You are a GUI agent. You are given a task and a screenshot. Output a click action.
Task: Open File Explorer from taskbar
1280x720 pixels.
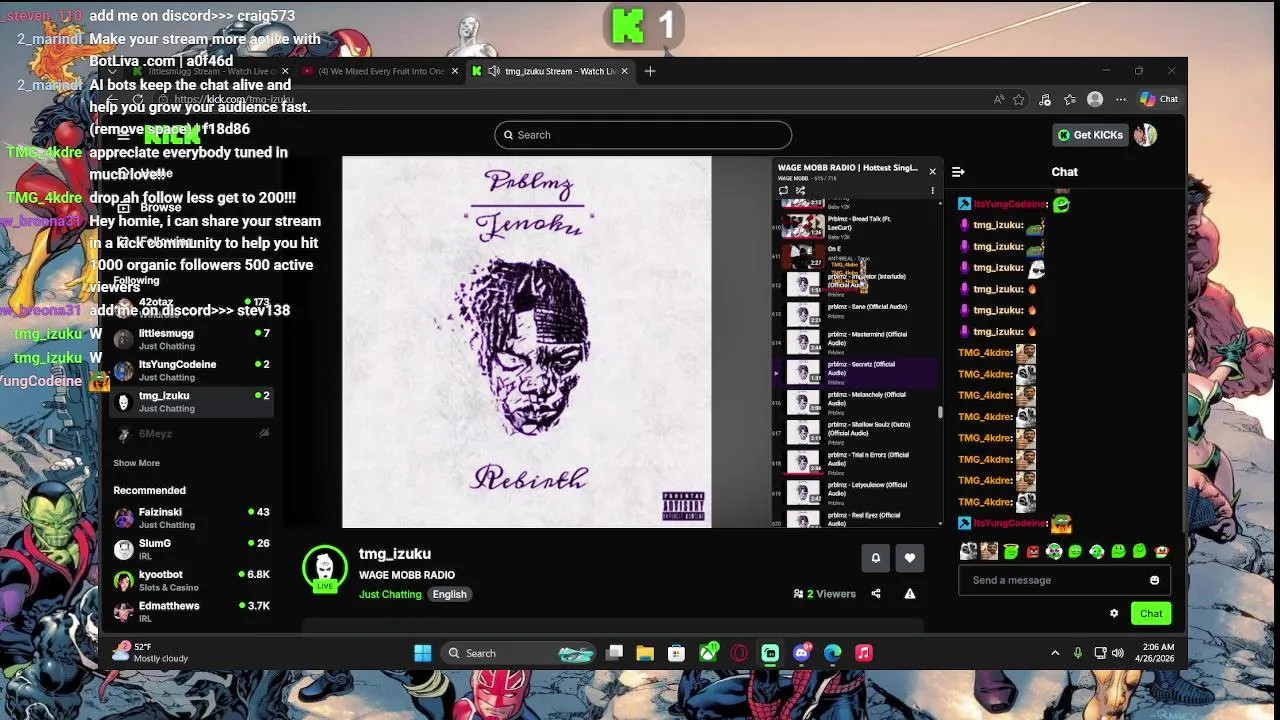(645, 653)
